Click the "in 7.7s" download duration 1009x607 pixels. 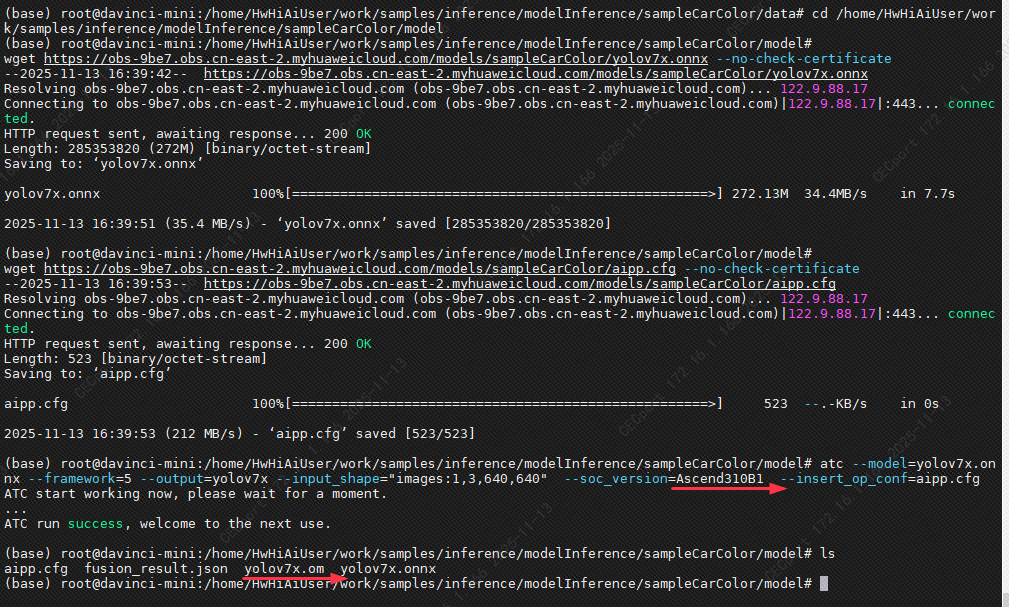(x=927, y=194)
